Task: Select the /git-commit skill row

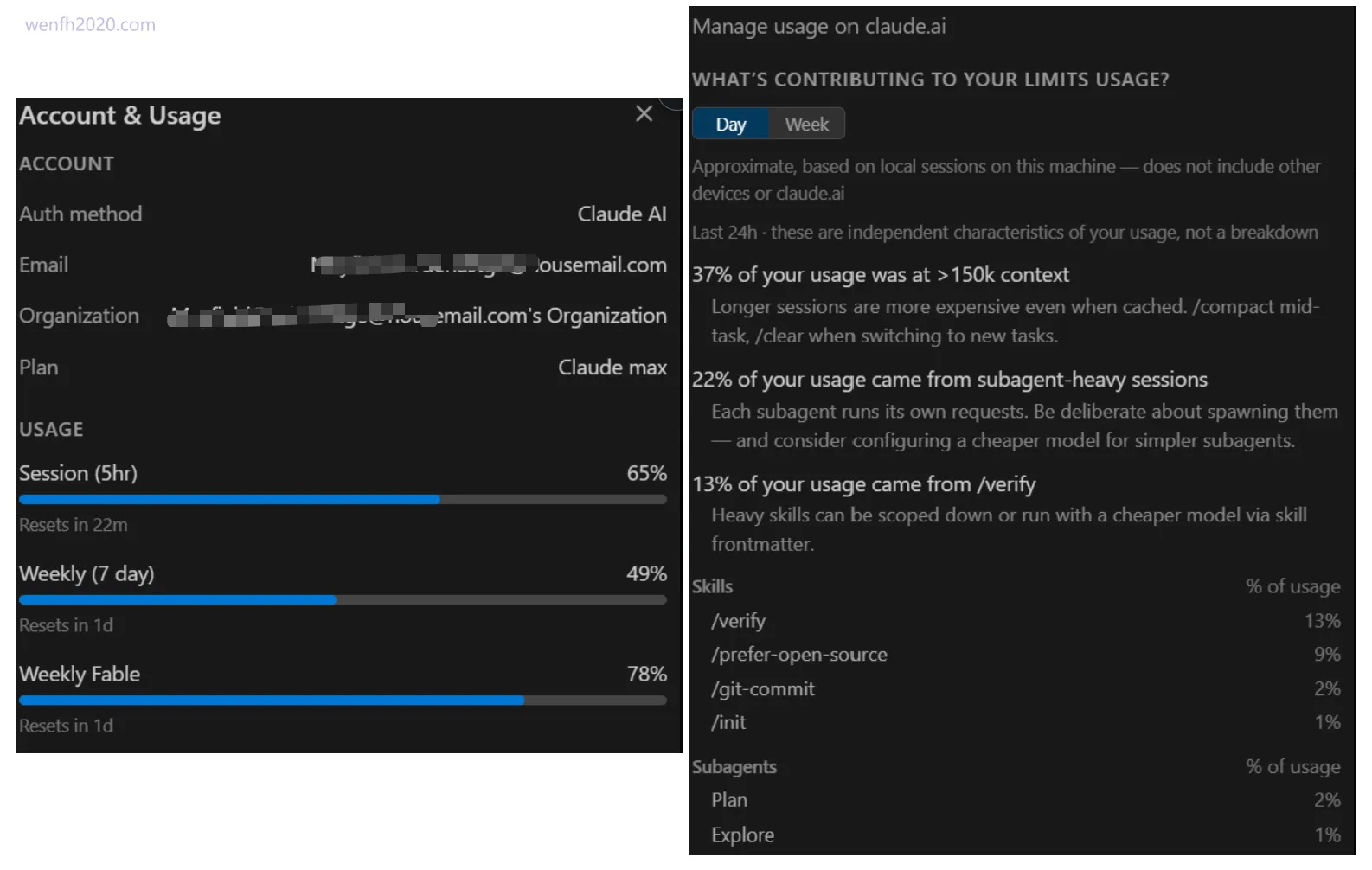Action: point(1026,690)
